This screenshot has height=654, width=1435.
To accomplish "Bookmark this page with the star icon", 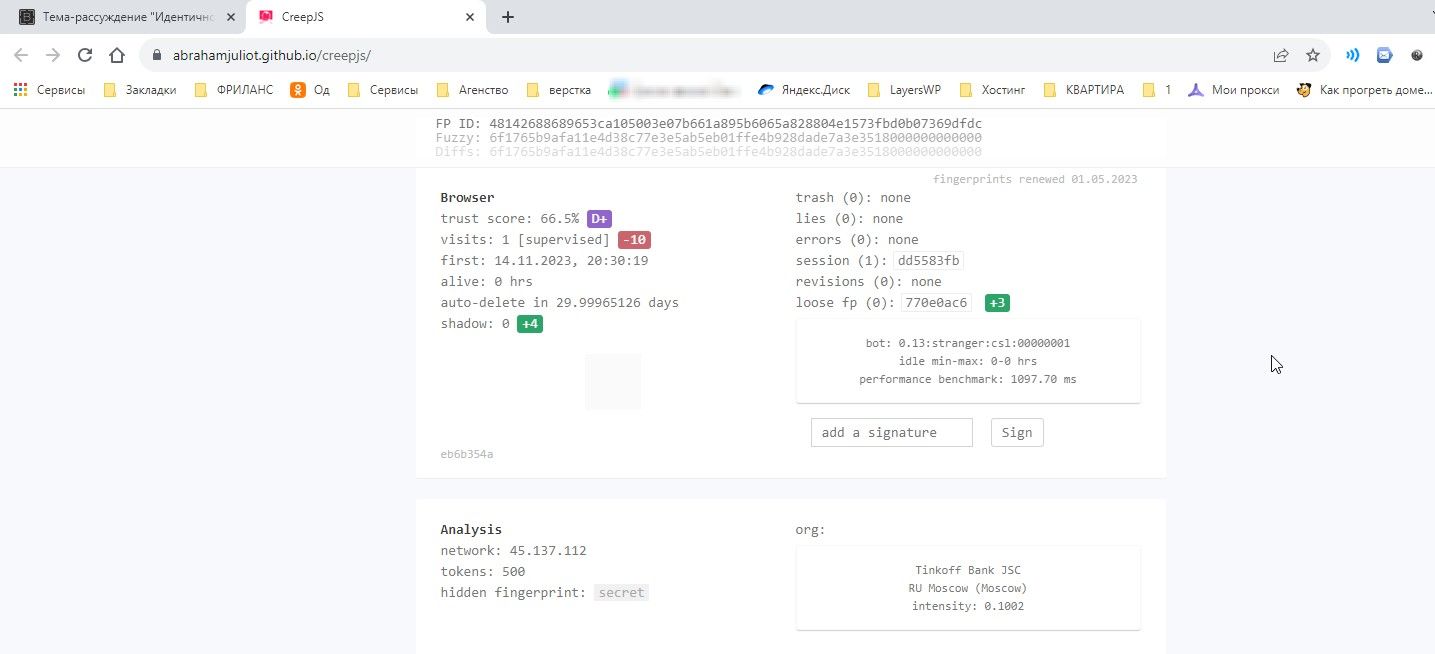I will 1313,56.
